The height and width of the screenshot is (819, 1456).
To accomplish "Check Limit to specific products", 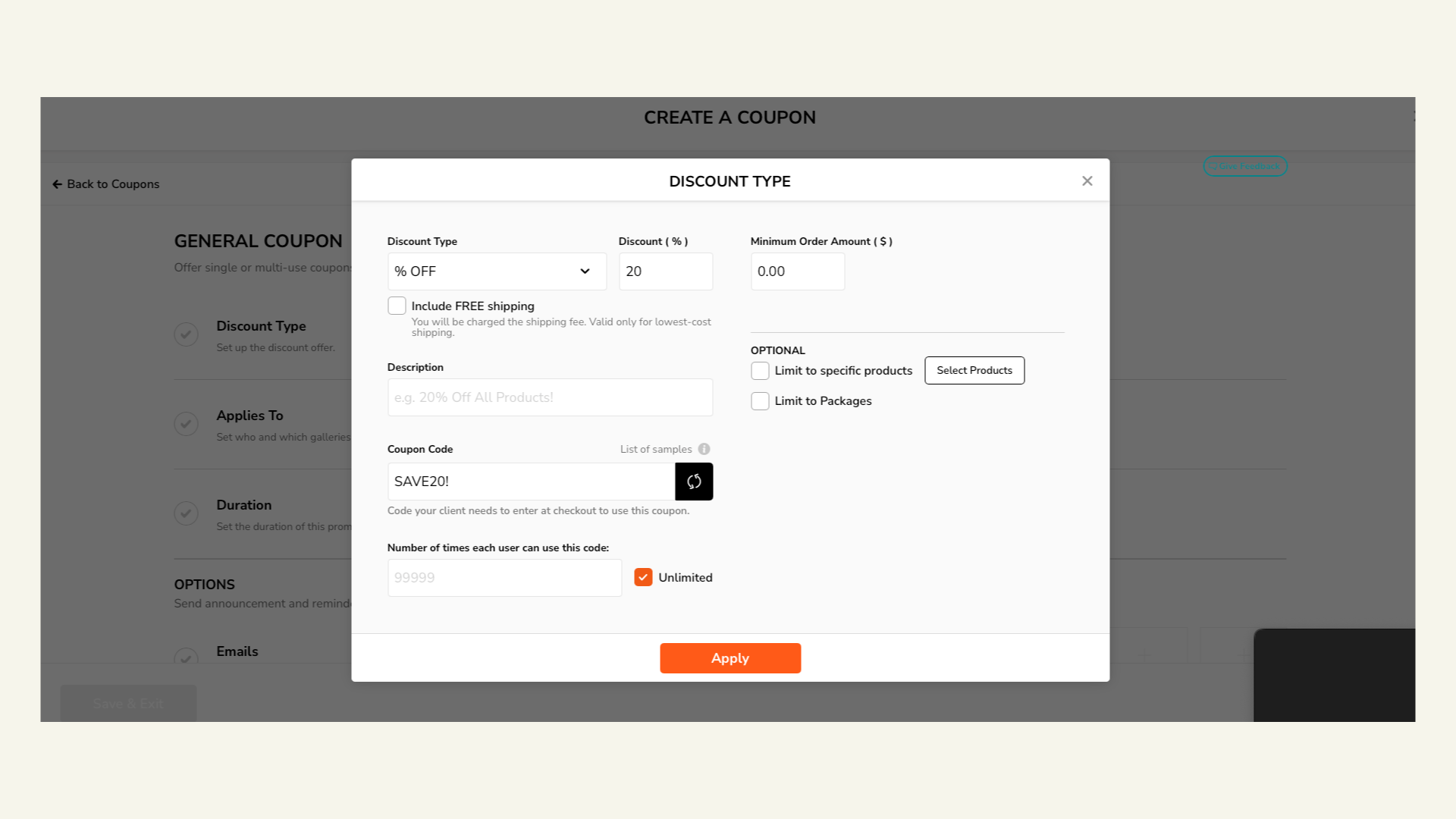I will [760, 370].
